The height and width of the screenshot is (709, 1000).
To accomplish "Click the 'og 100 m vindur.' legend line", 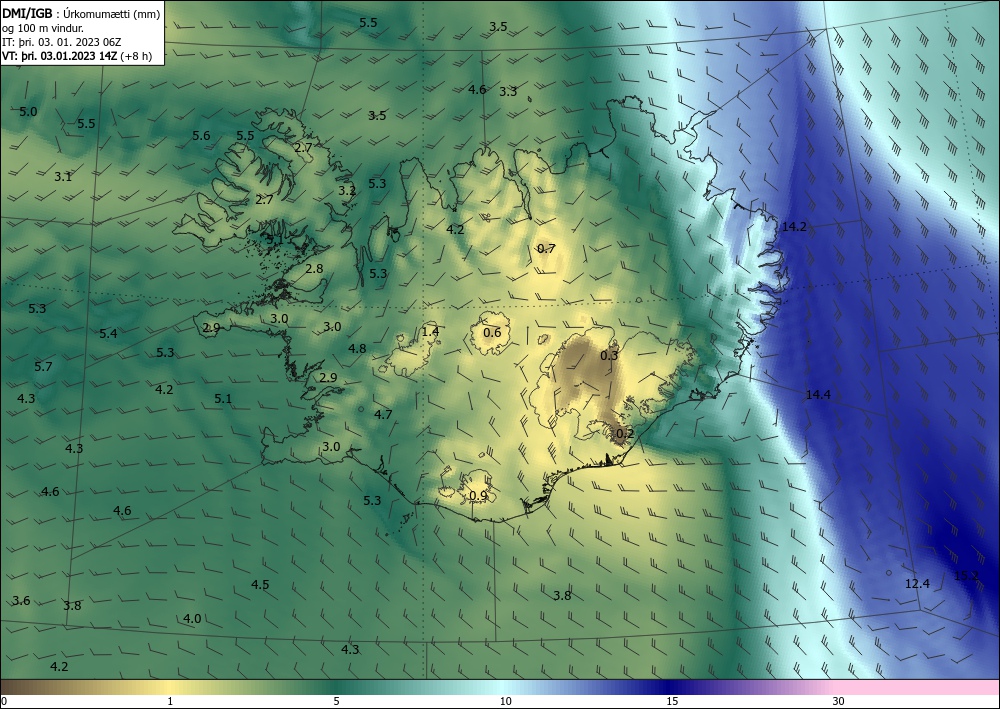I will pos(43,29).
